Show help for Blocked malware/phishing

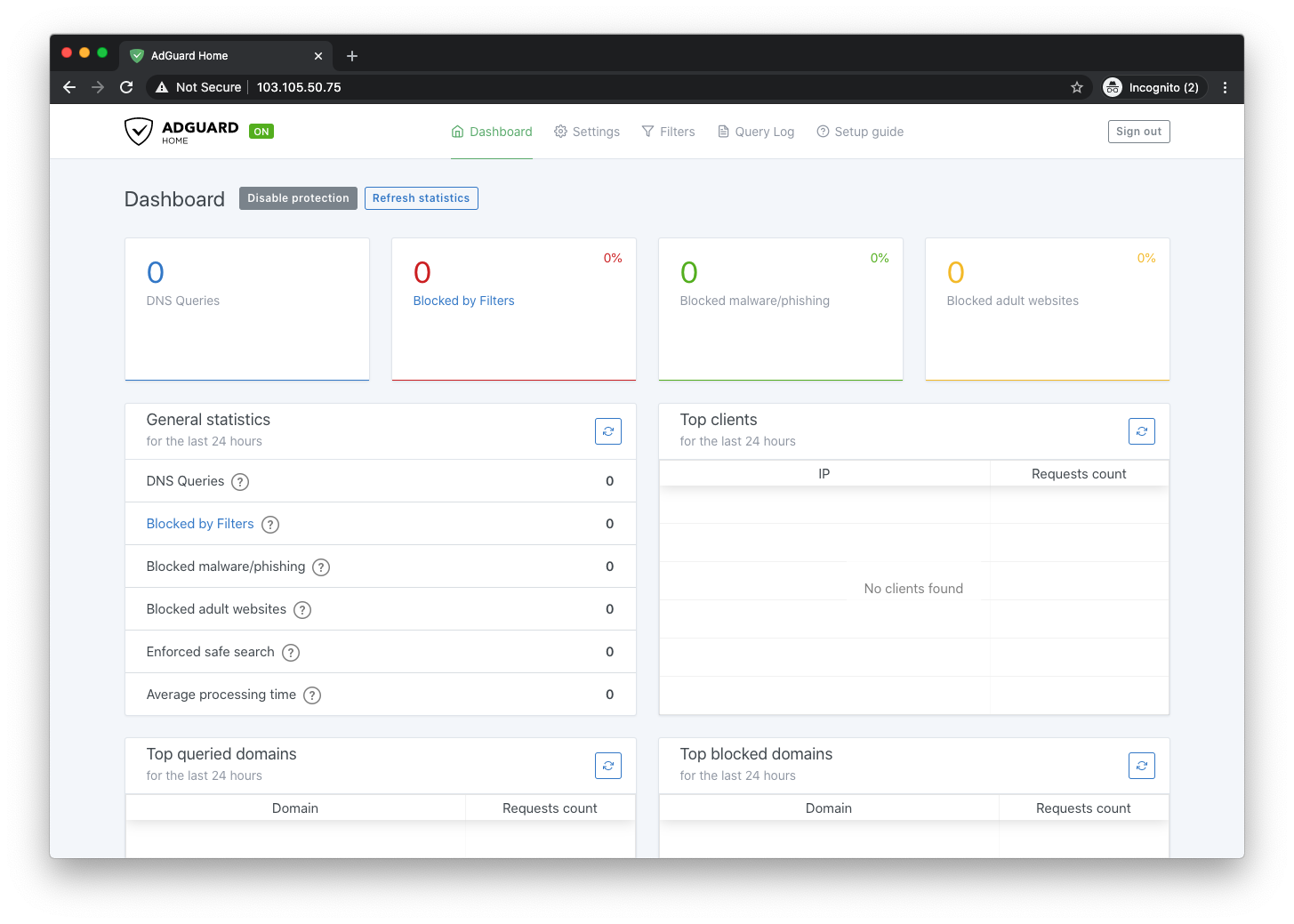tap(321, 567)
